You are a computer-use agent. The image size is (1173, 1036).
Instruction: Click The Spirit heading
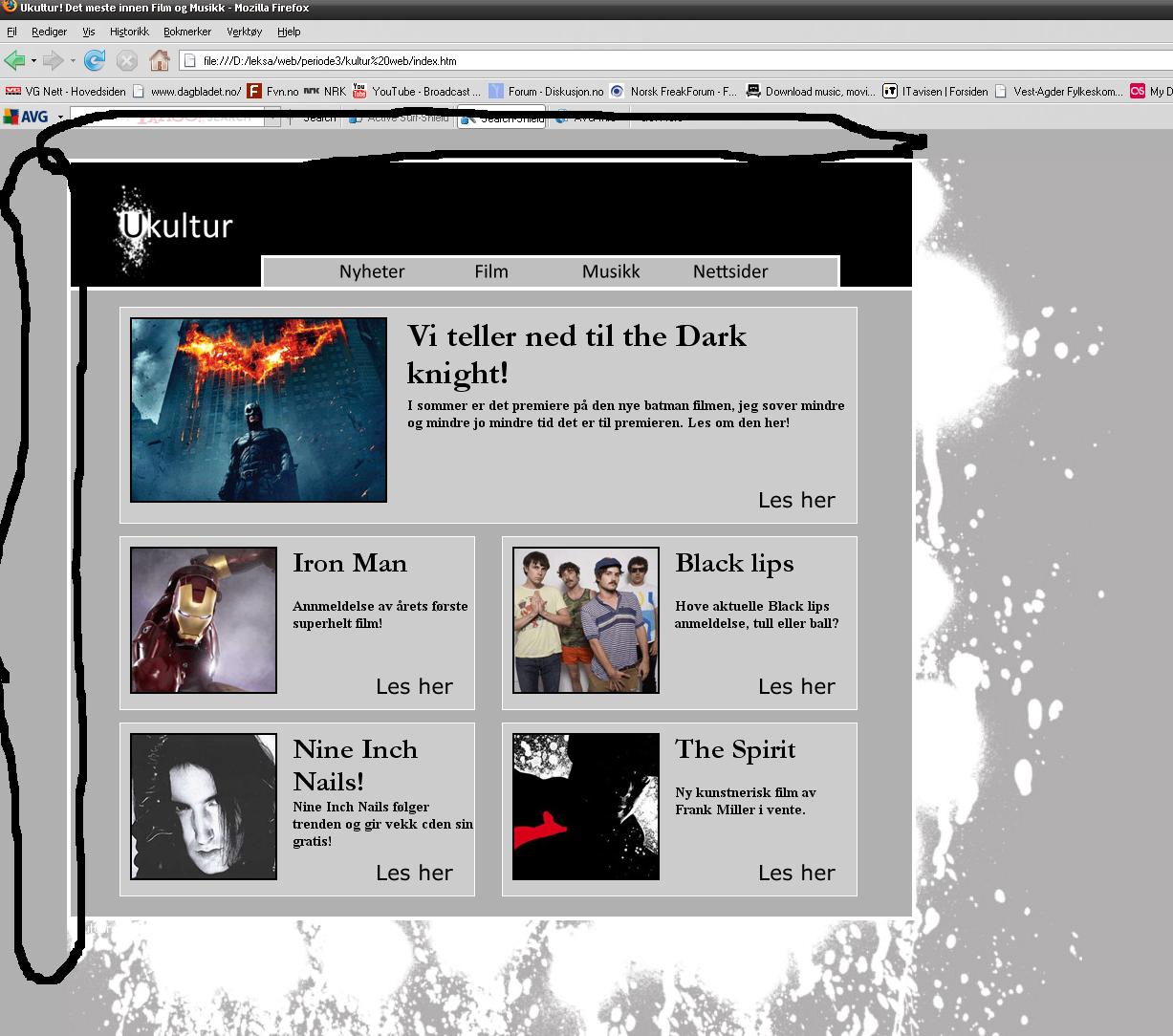pos(735,749)
